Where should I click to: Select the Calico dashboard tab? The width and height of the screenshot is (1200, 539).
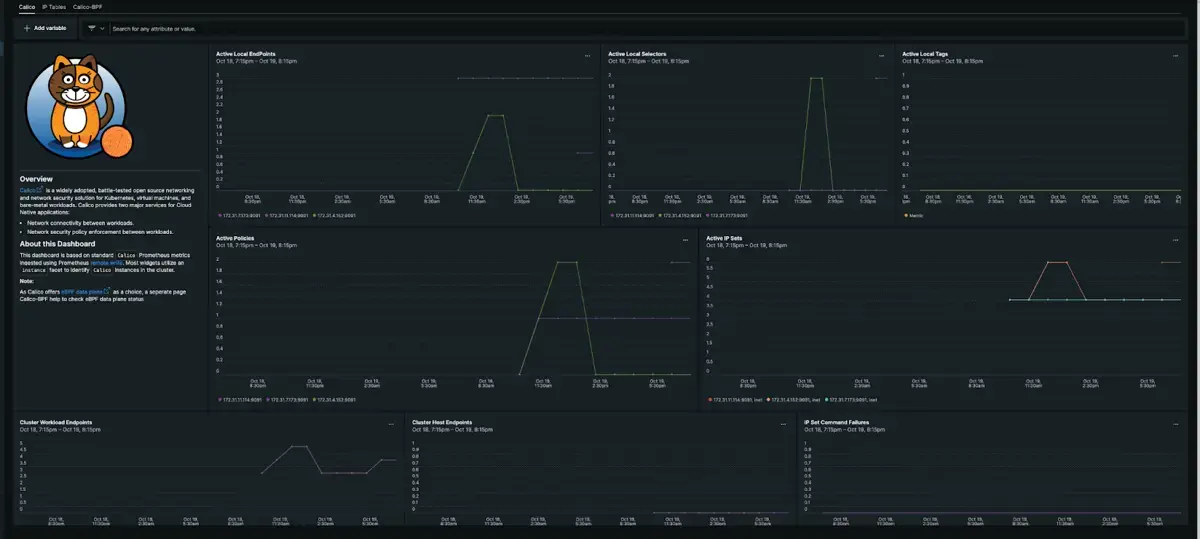(x=27, y=7)
